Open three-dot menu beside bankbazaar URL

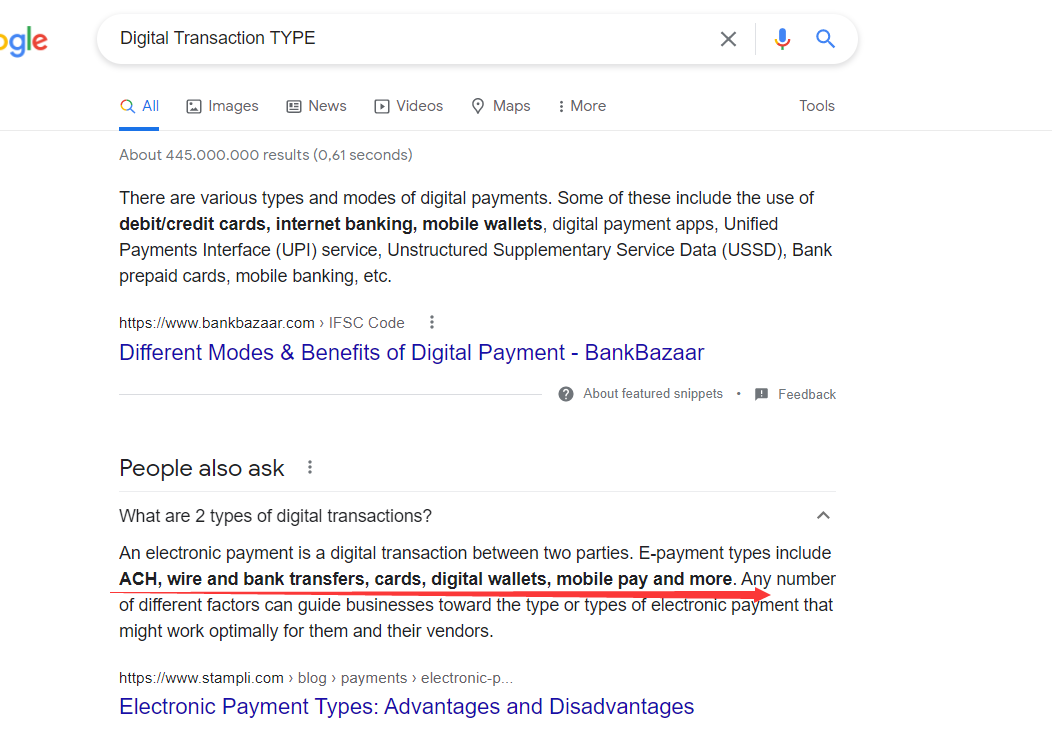[x=432, y=322]
